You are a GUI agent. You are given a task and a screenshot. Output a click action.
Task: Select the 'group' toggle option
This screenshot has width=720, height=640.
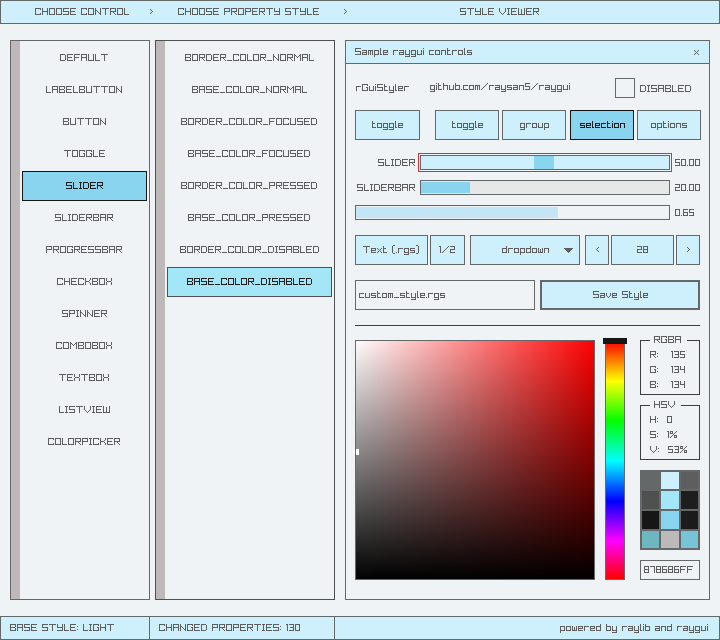(534, 125)
